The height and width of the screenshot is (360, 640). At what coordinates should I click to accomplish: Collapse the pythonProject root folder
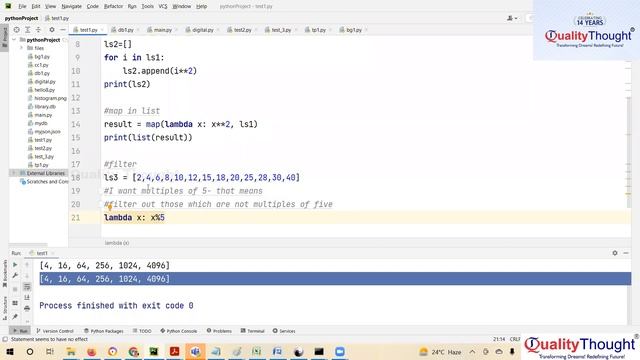coord(14,40)
